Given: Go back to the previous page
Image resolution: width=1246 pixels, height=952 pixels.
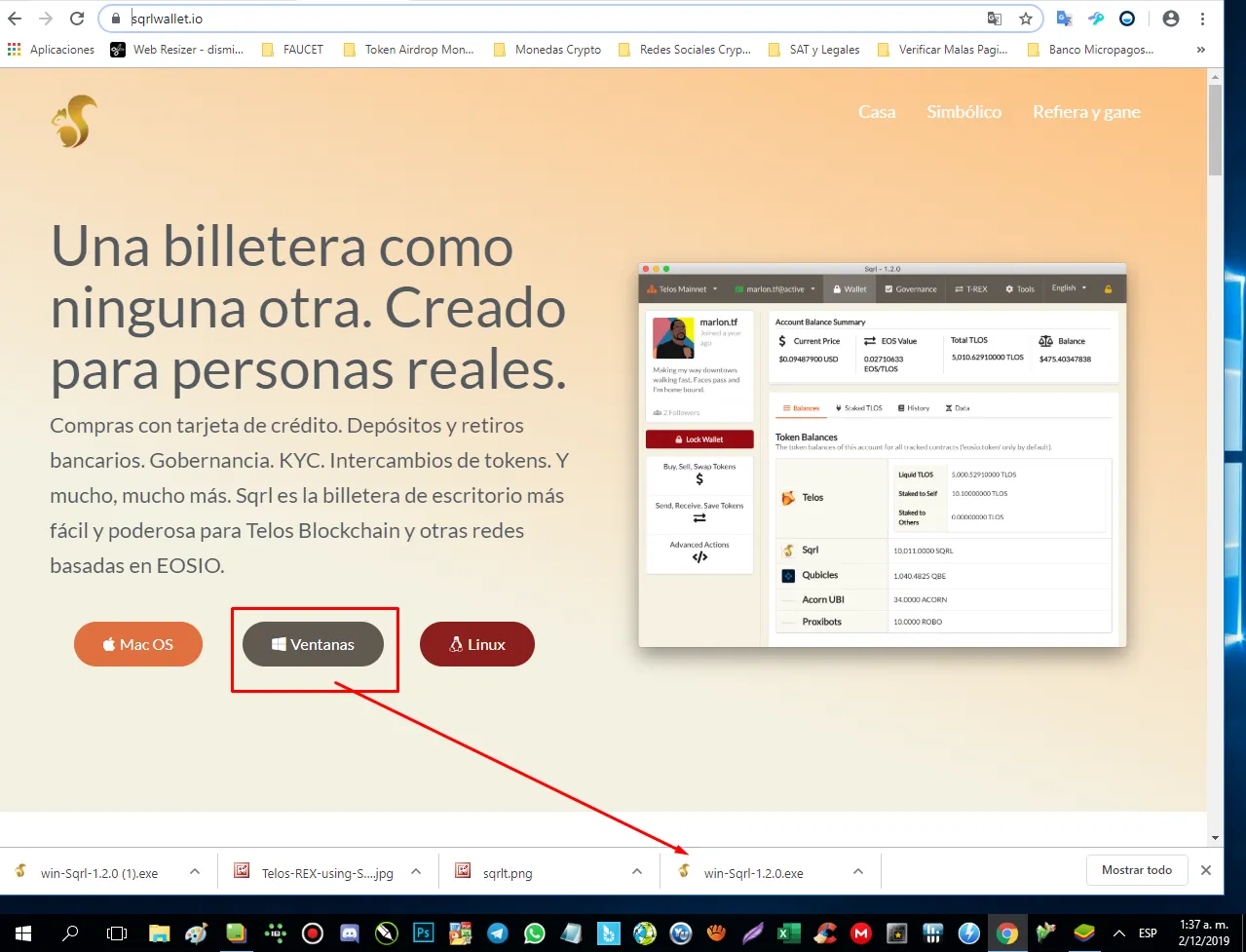Looking at the screenshot, I should 15,19.
